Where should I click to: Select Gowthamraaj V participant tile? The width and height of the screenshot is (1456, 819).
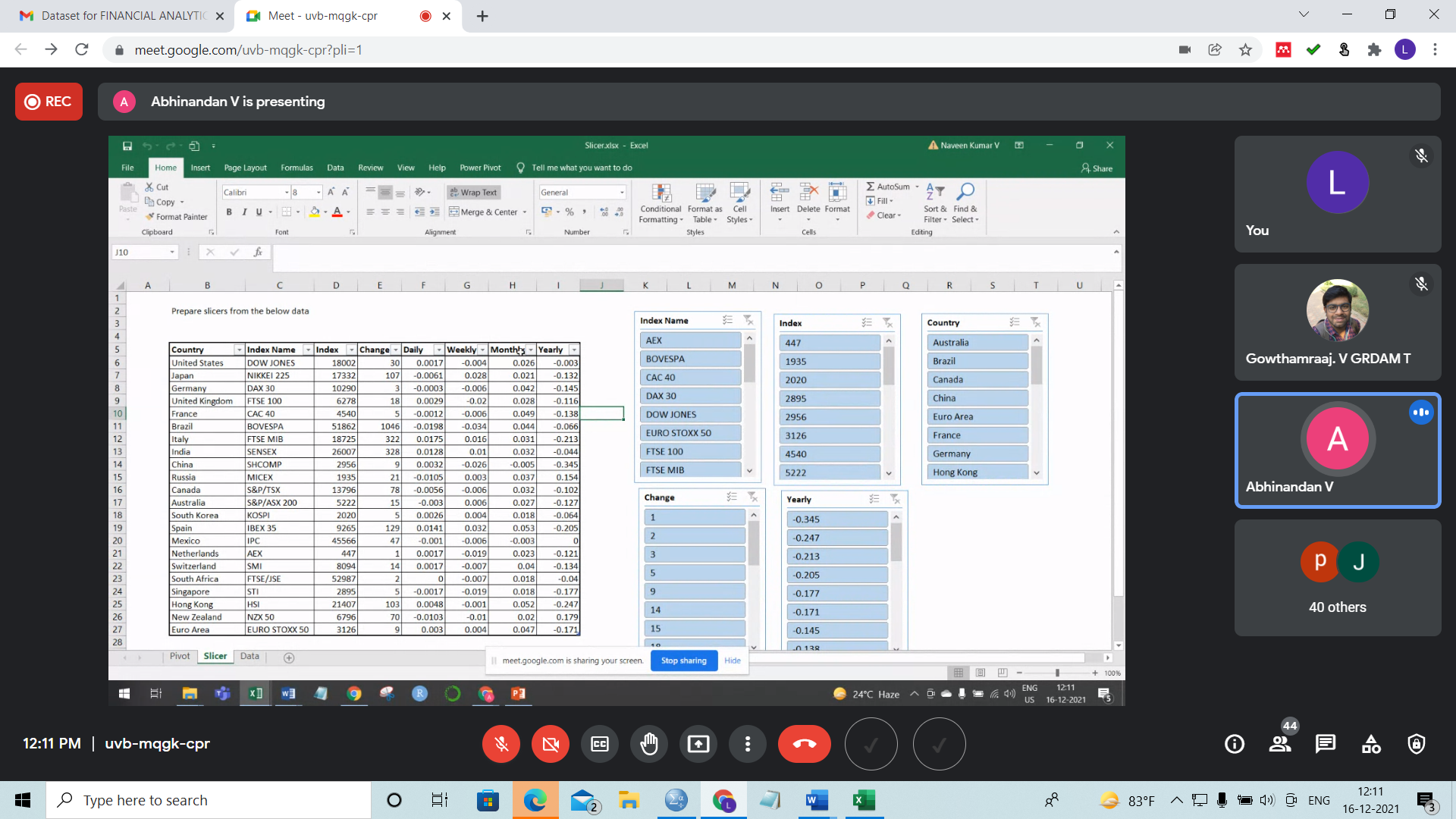(x=1338, y=322)
